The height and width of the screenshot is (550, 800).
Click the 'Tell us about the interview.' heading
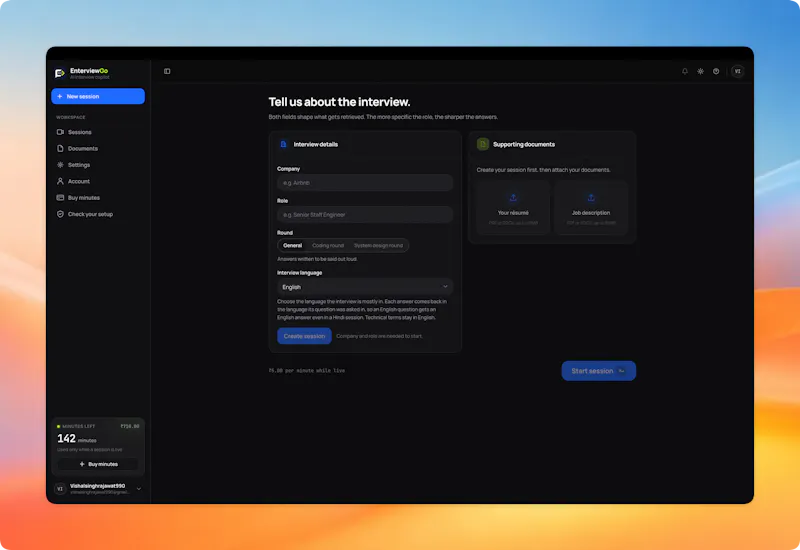[x=339, y=102]
